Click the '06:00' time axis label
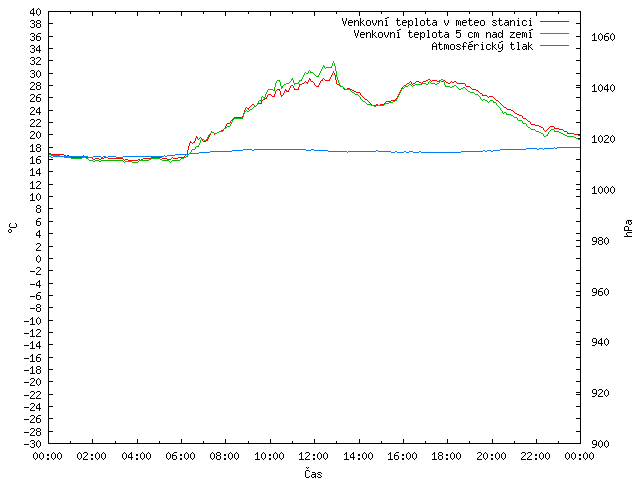This screenshot has height=480, width=640. coord(180,456)
